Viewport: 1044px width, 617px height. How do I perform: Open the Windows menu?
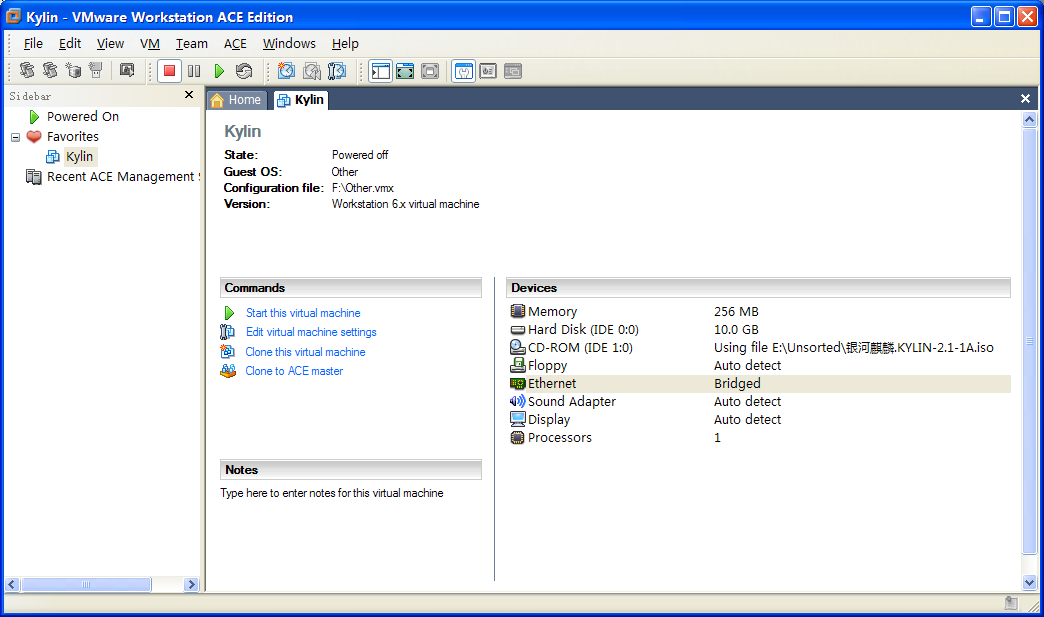[x=289, y=43]
